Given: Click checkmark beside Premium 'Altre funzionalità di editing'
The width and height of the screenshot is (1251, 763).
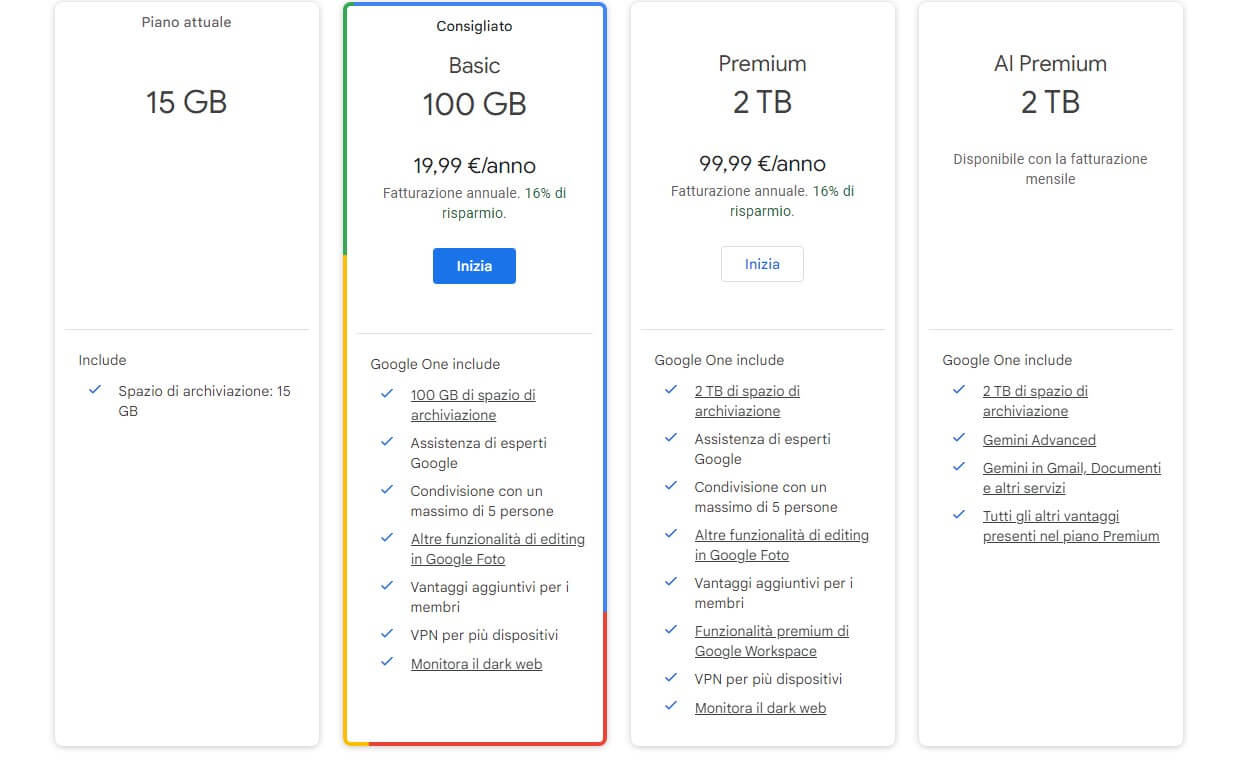Looking at the screenshot, I should tap(671, 534).
